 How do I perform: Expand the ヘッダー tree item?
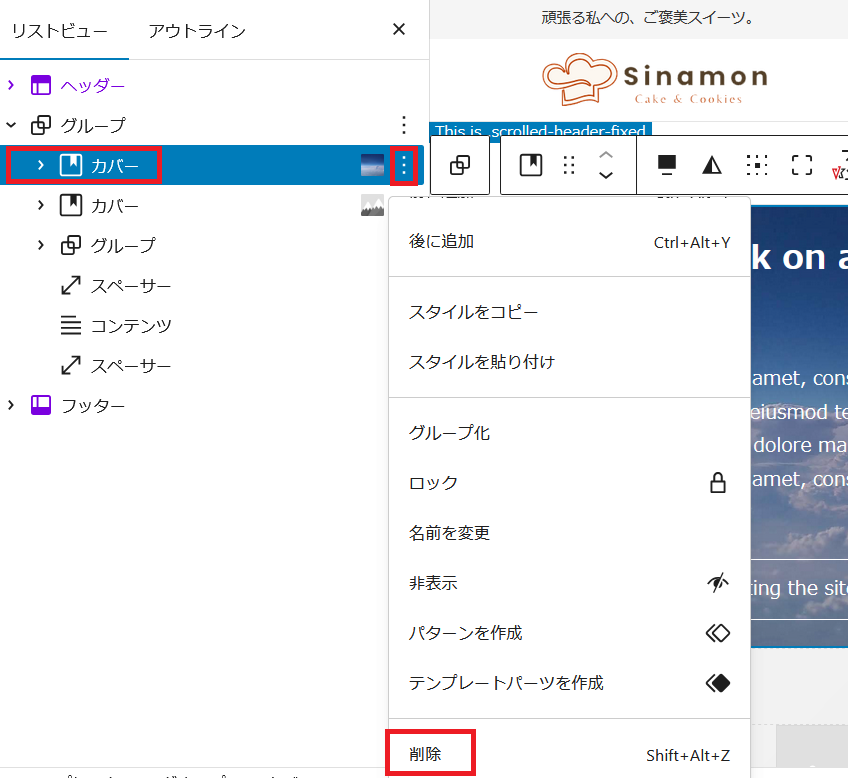click(x=12, y=85)
